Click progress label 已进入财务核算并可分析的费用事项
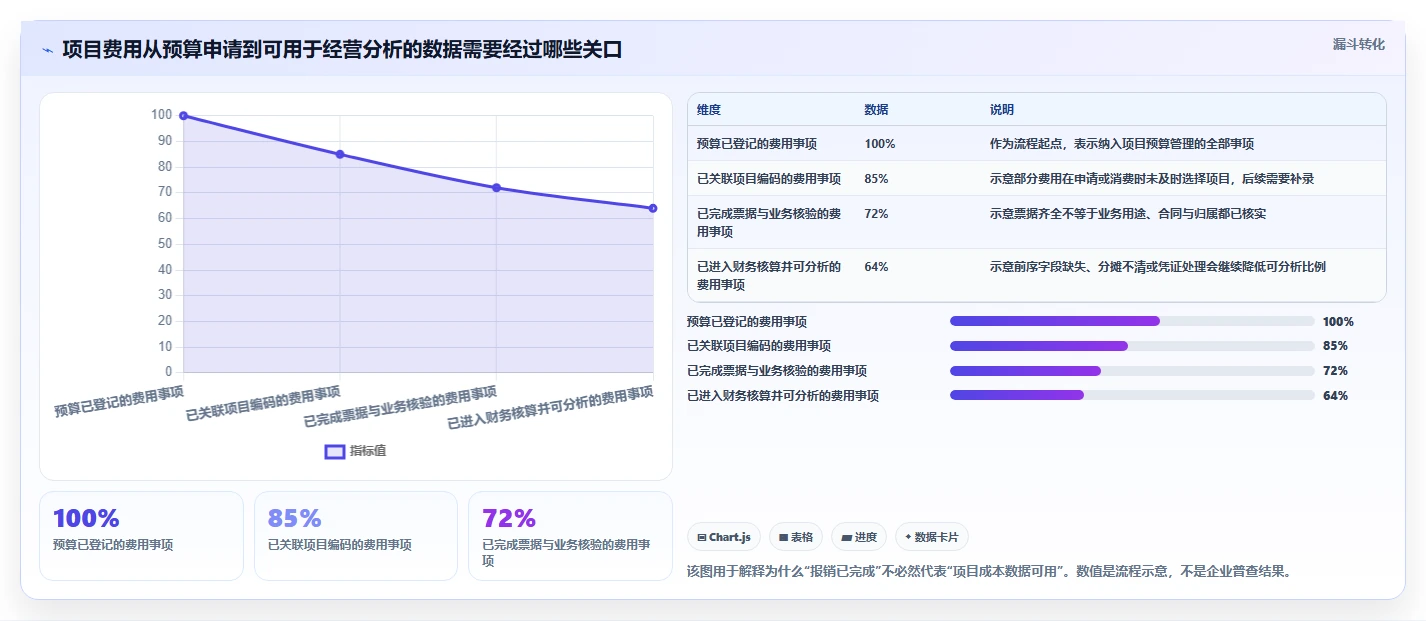 pos(783,396)
